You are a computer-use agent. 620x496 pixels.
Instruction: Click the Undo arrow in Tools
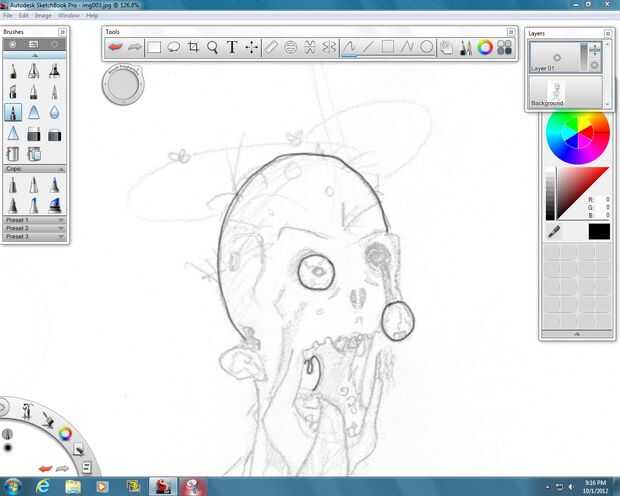pos(116,47)
